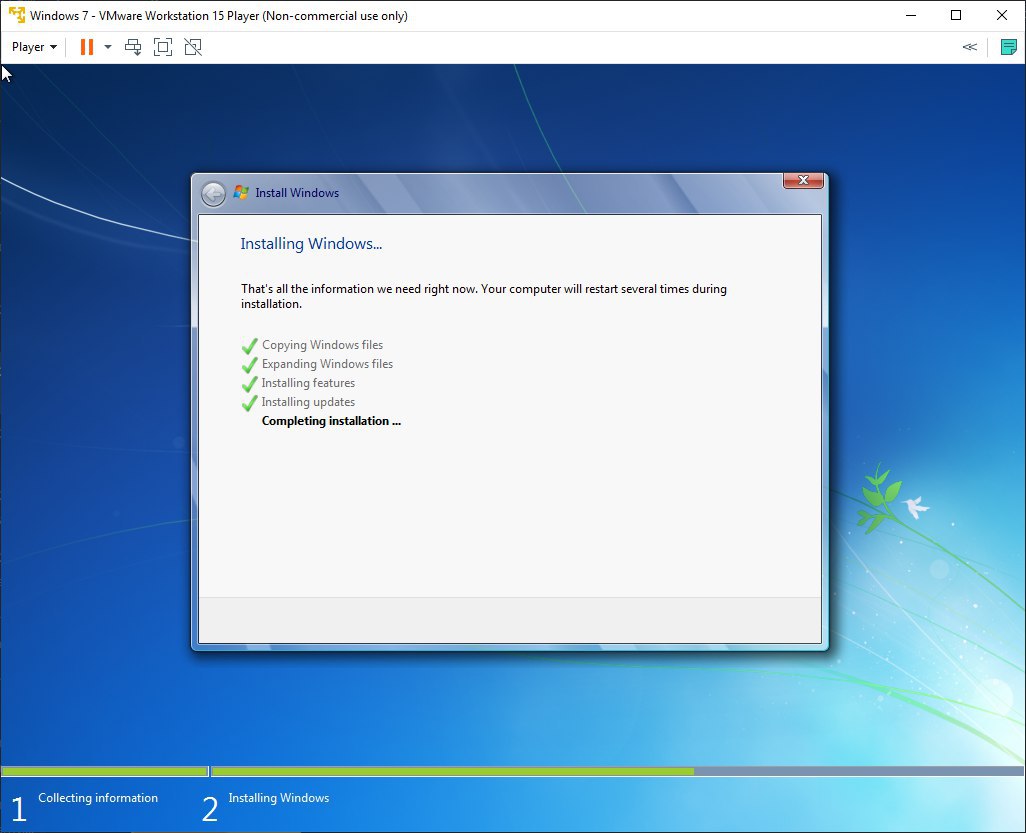
Task: Click the restart information paragraph text
Action: point(484,296)
